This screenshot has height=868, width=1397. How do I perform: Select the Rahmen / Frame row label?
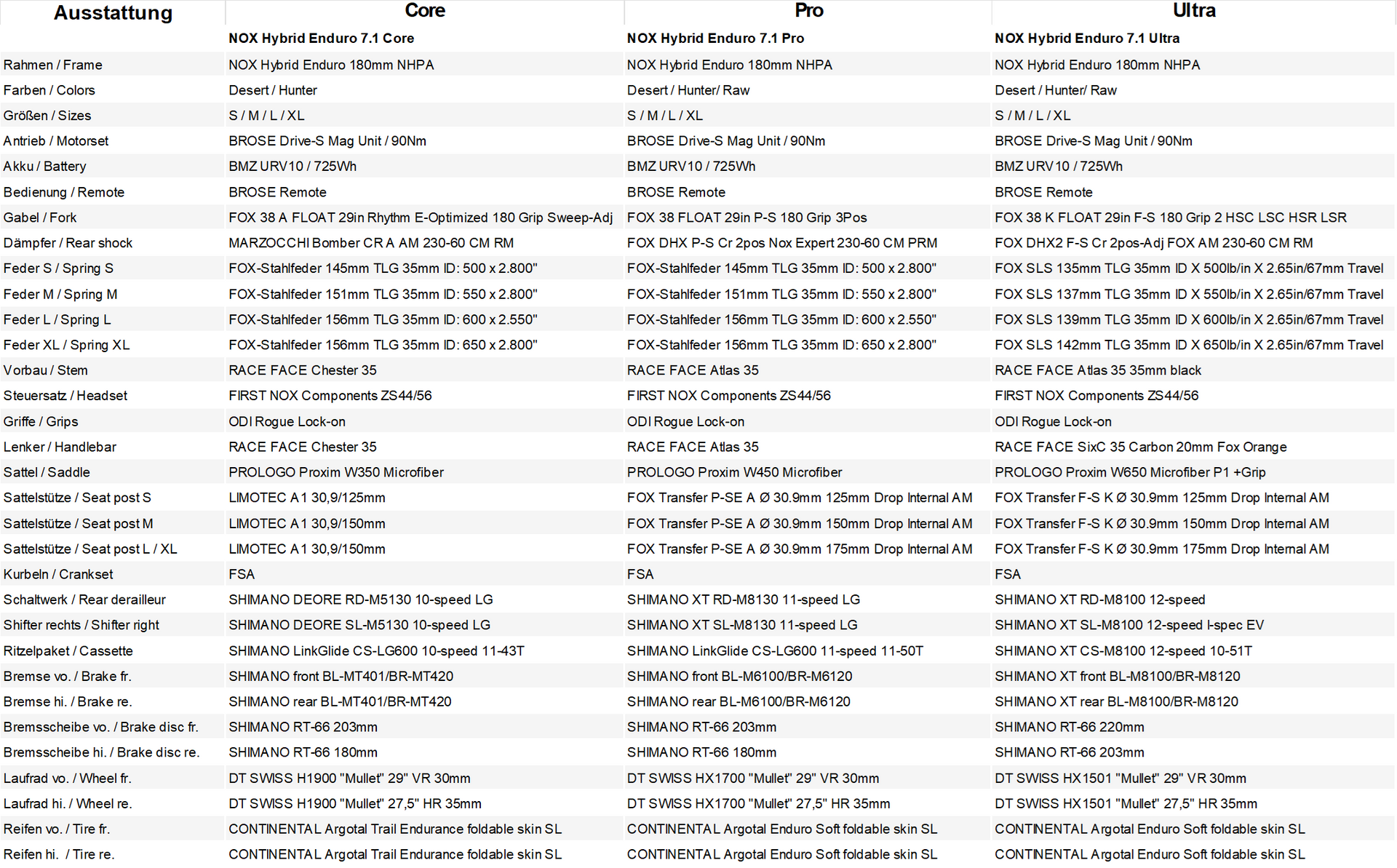[x=53, y=65]
